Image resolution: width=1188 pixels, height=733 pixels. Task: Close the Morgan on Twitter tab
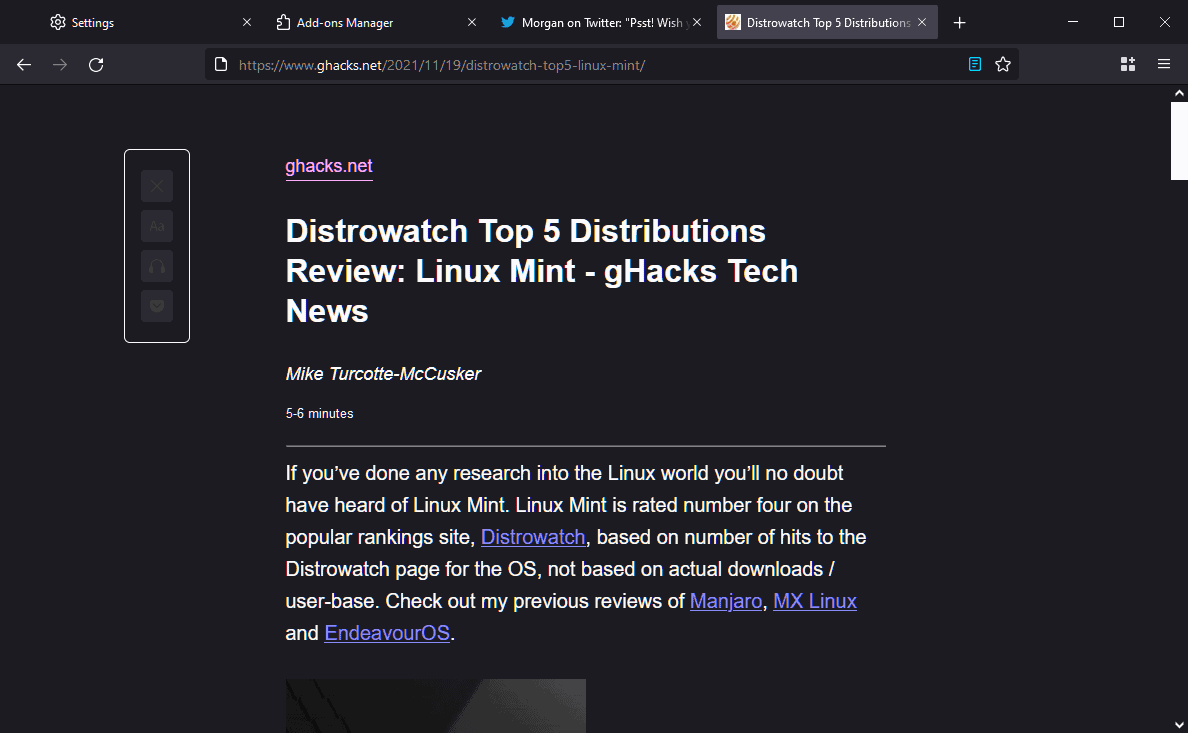point(697,23)
